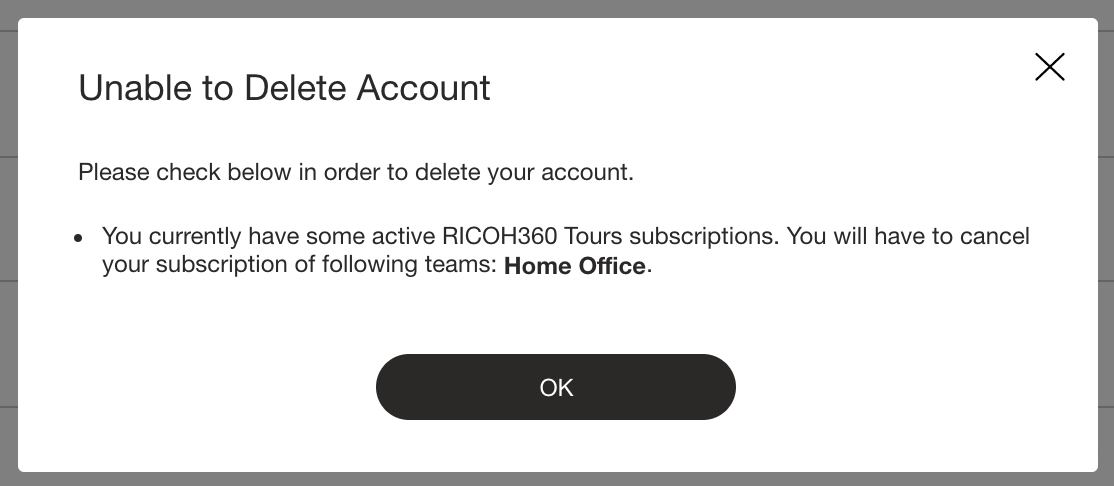Click "delete your account" in the instruction
1114x486 pixels.
[x=524, y=172]
